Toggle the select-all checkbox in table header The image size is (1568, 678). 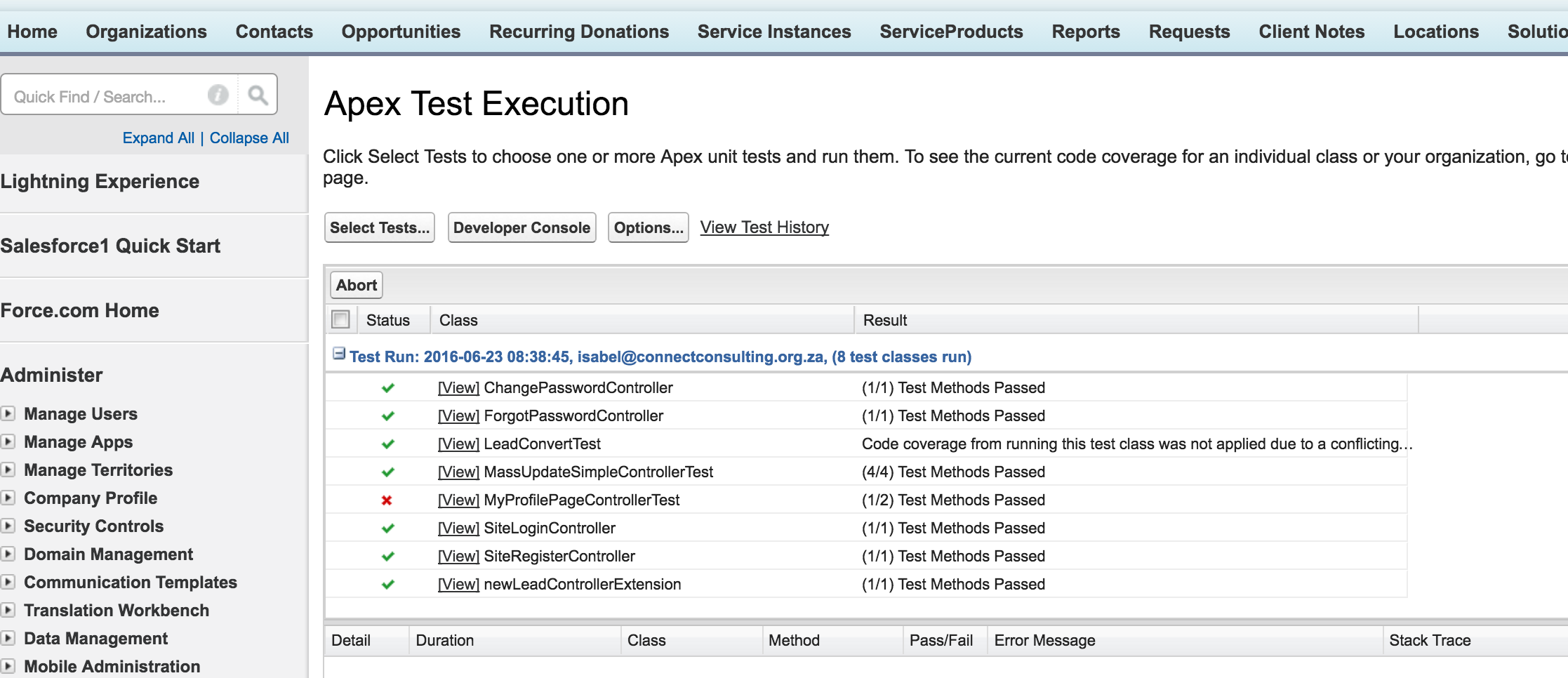[x=341, y=320]
